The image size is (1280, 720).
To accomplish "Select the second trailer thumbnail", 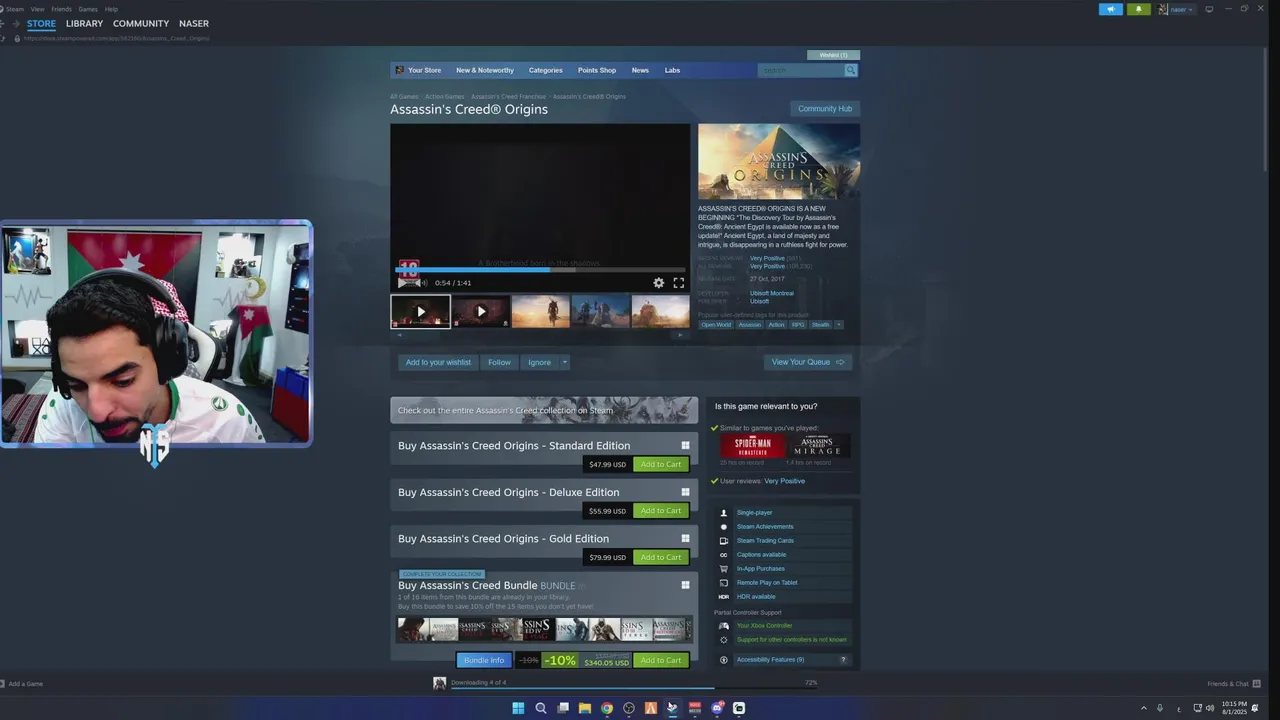I will (x=480, y=311).
